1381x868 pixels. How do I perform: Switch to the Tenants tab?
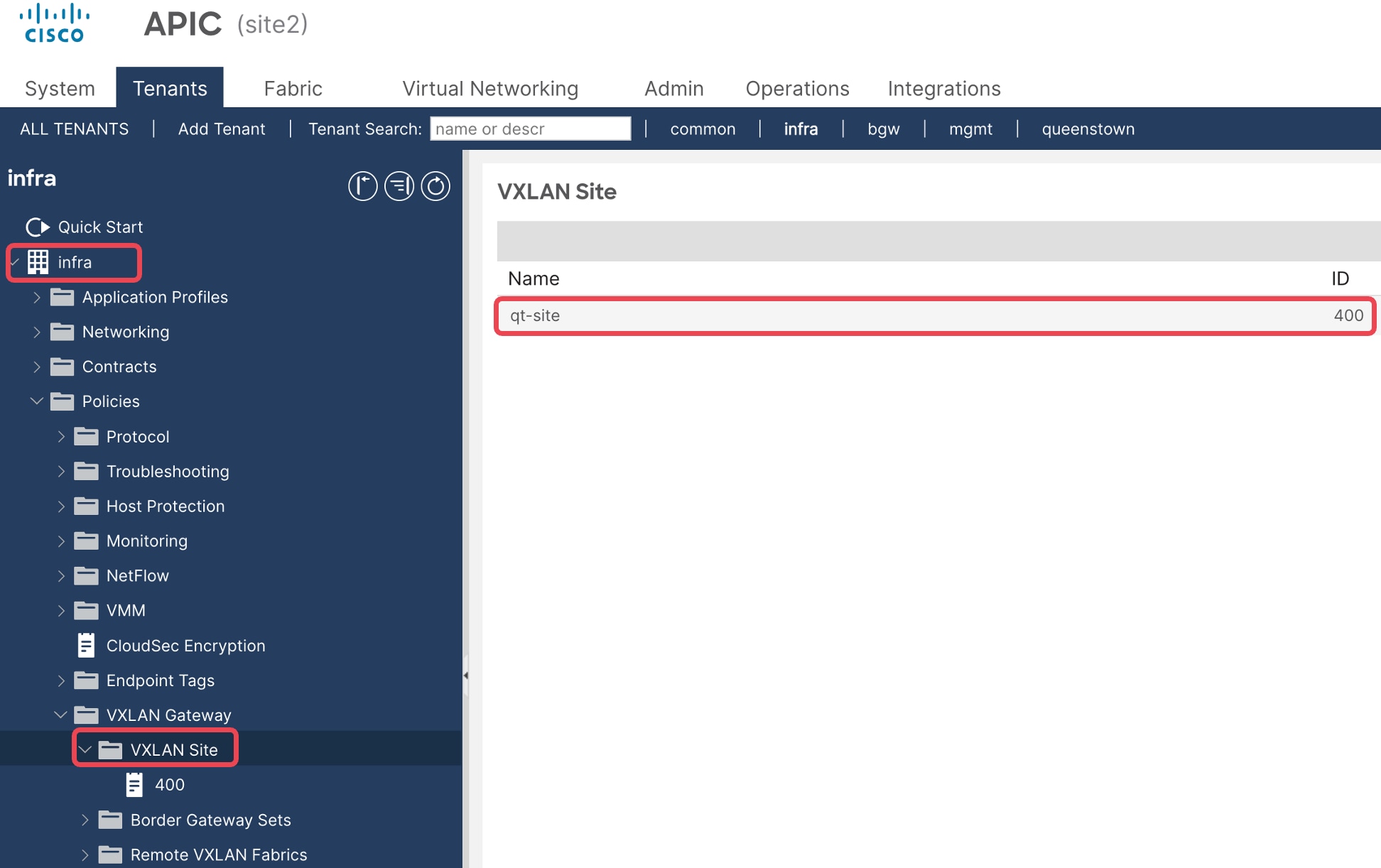point(170,88)
